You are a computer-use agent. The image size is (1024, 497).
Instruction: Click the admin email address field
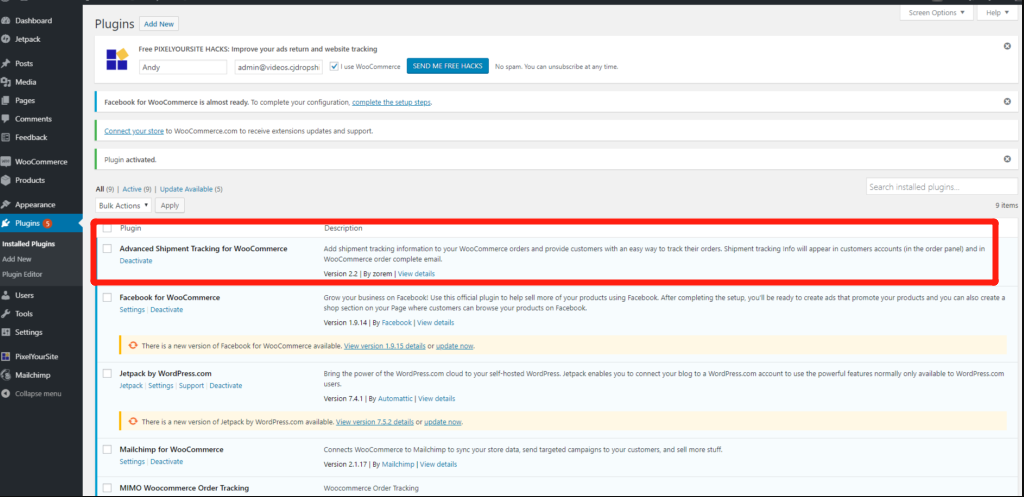(278, 67)
